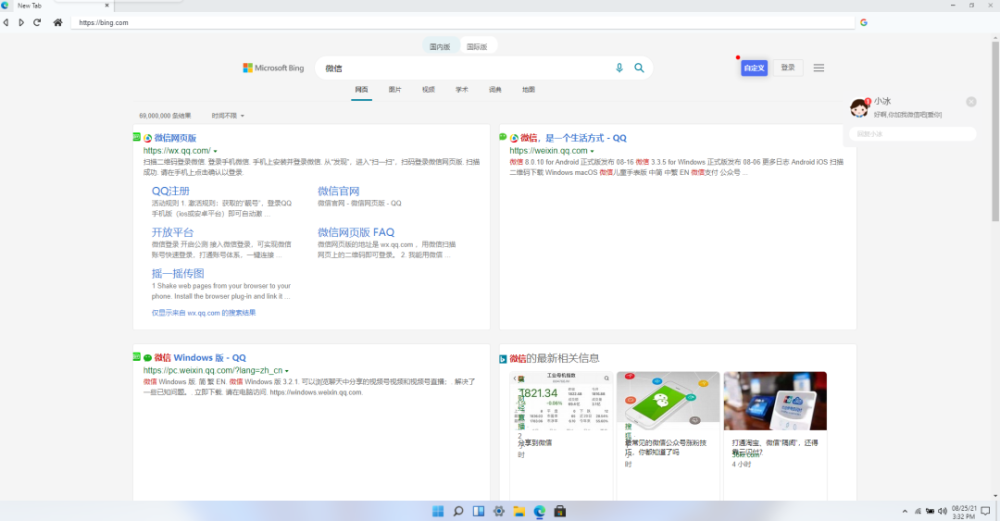Click the browser back arrow
Viewport: 1000px width, 521px height.
[x=7, y=22]
